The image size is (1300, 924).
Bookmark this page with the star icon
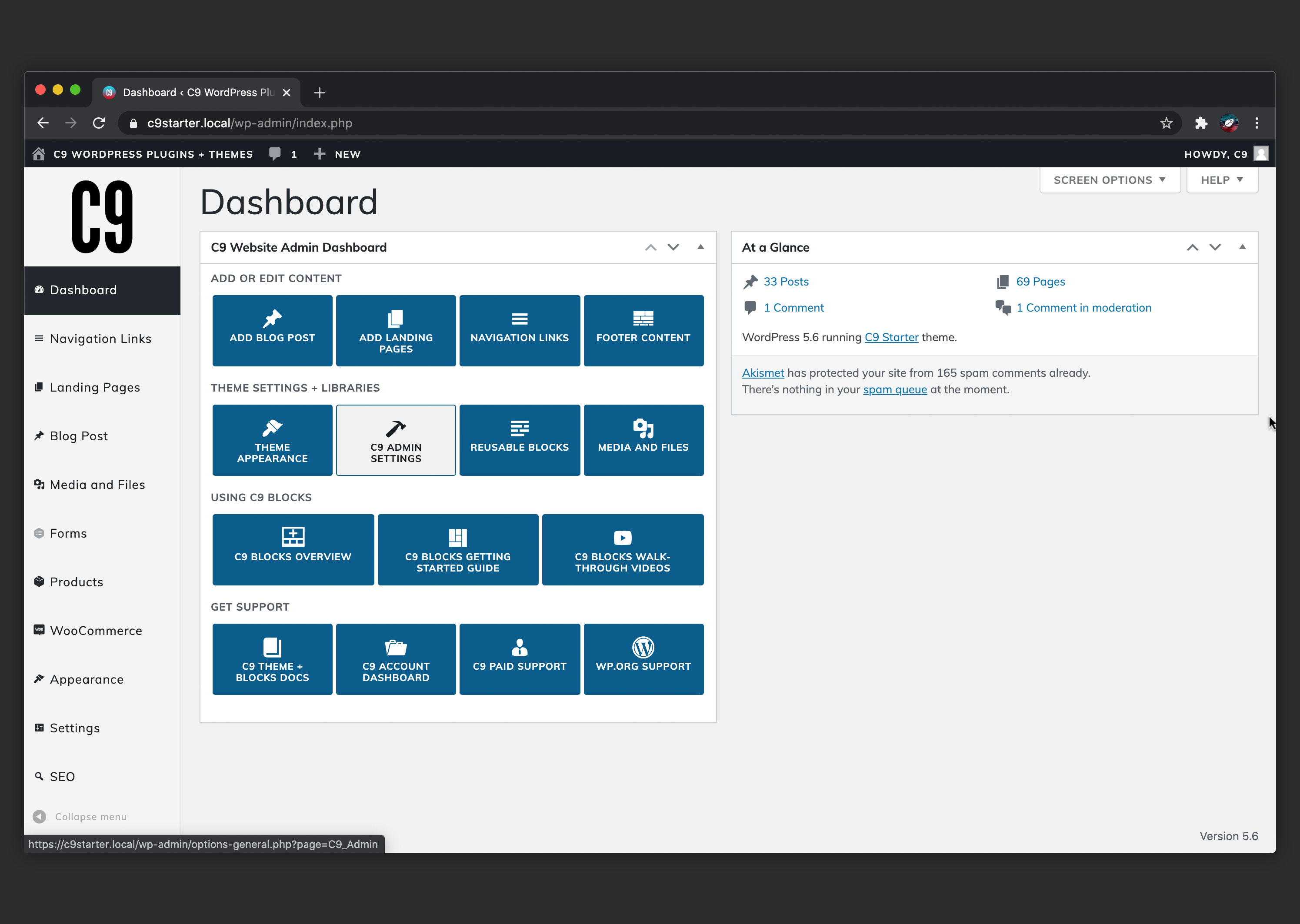pos(1166,123)
